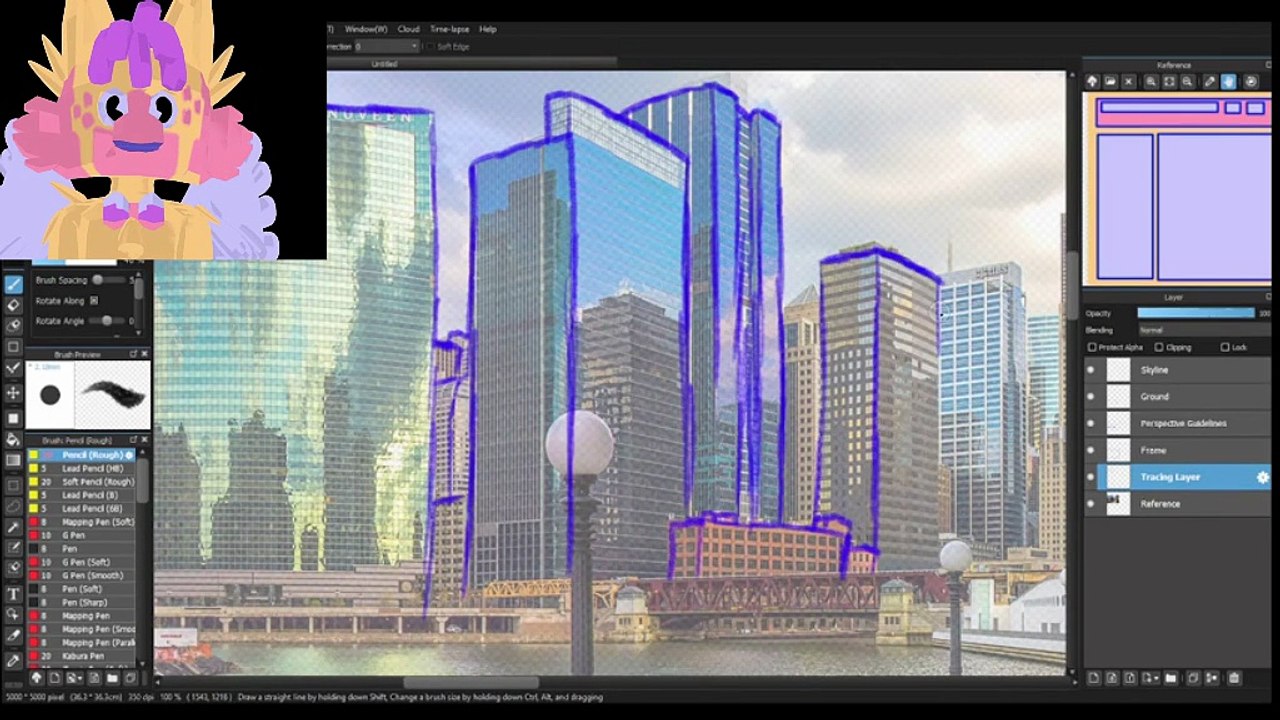The image size is (1280, 720).
Task: Zoom out on the Reference image
Action: click(1187, 81)
